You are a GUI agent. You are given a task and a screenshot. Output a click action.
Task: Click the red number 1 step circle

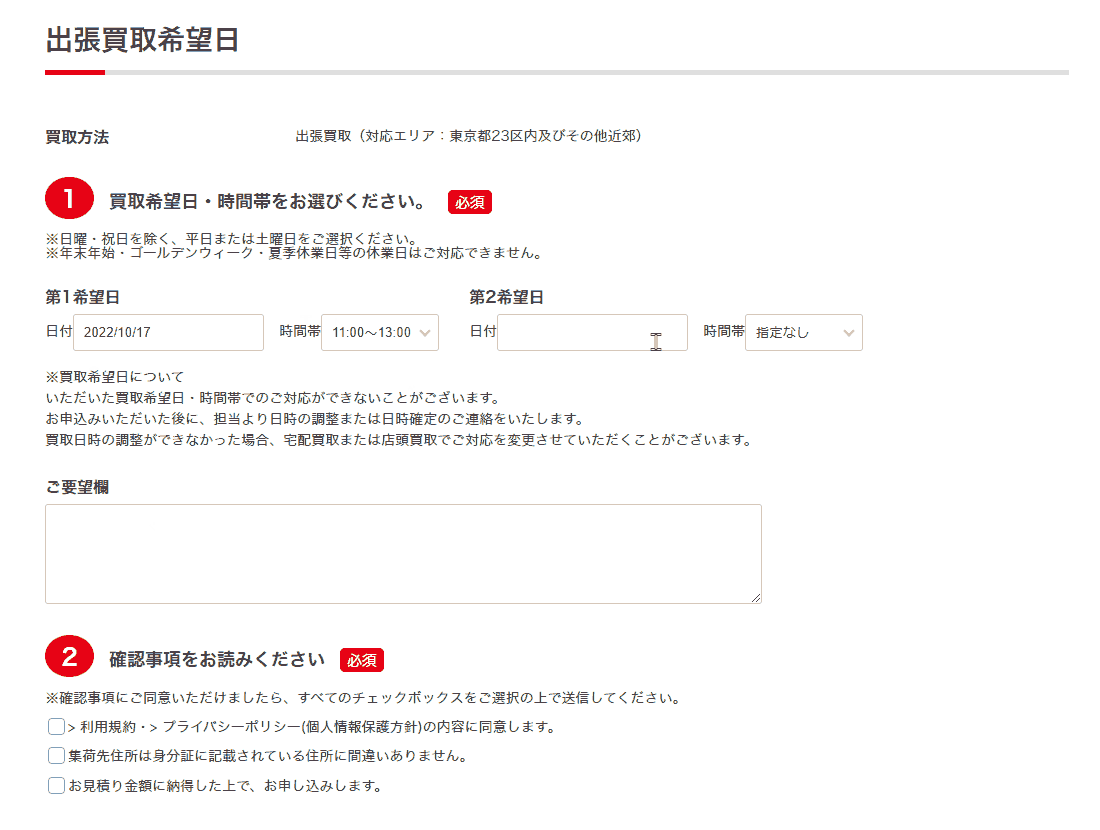pyautogui.click(x=68, y=199)
